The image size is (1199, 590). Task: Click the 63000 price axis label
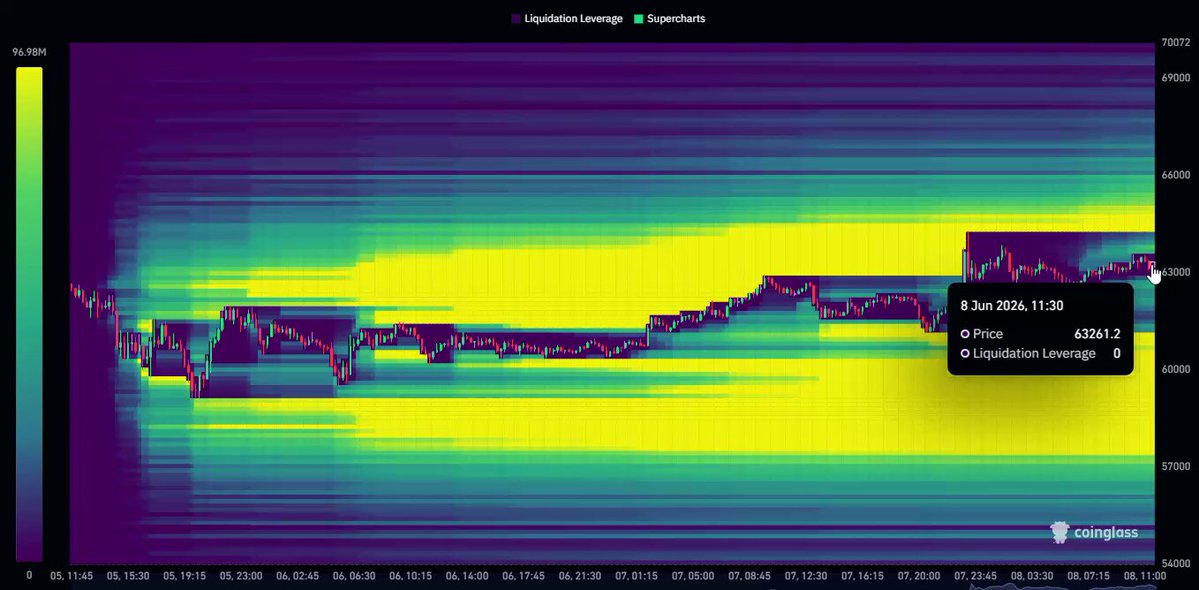click(1175, 272)
